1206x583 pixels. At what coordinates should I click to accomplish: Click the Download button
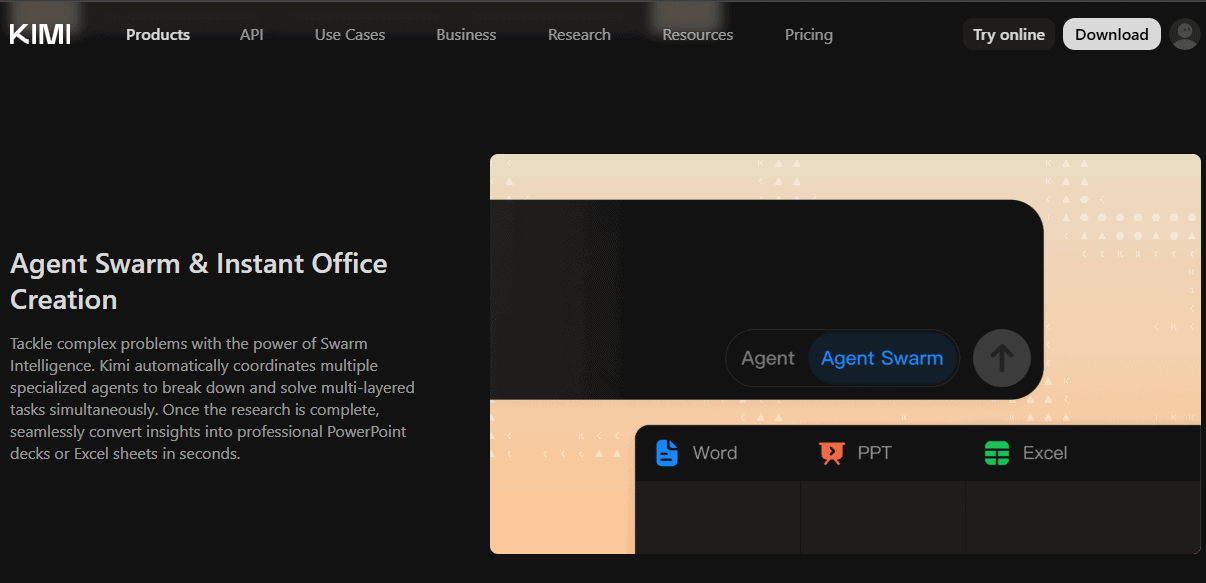(1112, 34)
